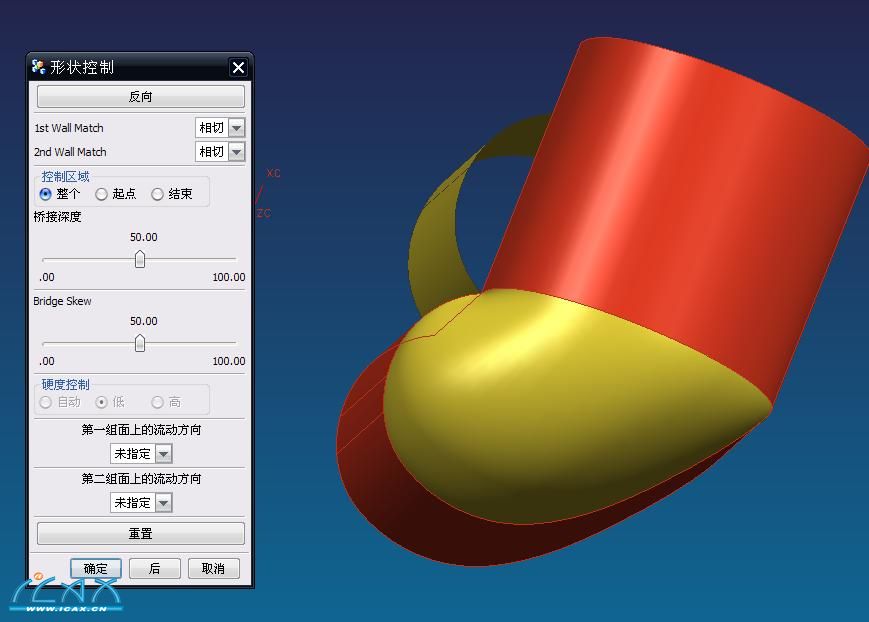869x622 pixels.
Task: Click the 桥接深度 slider handle
Action: [140, 260]
